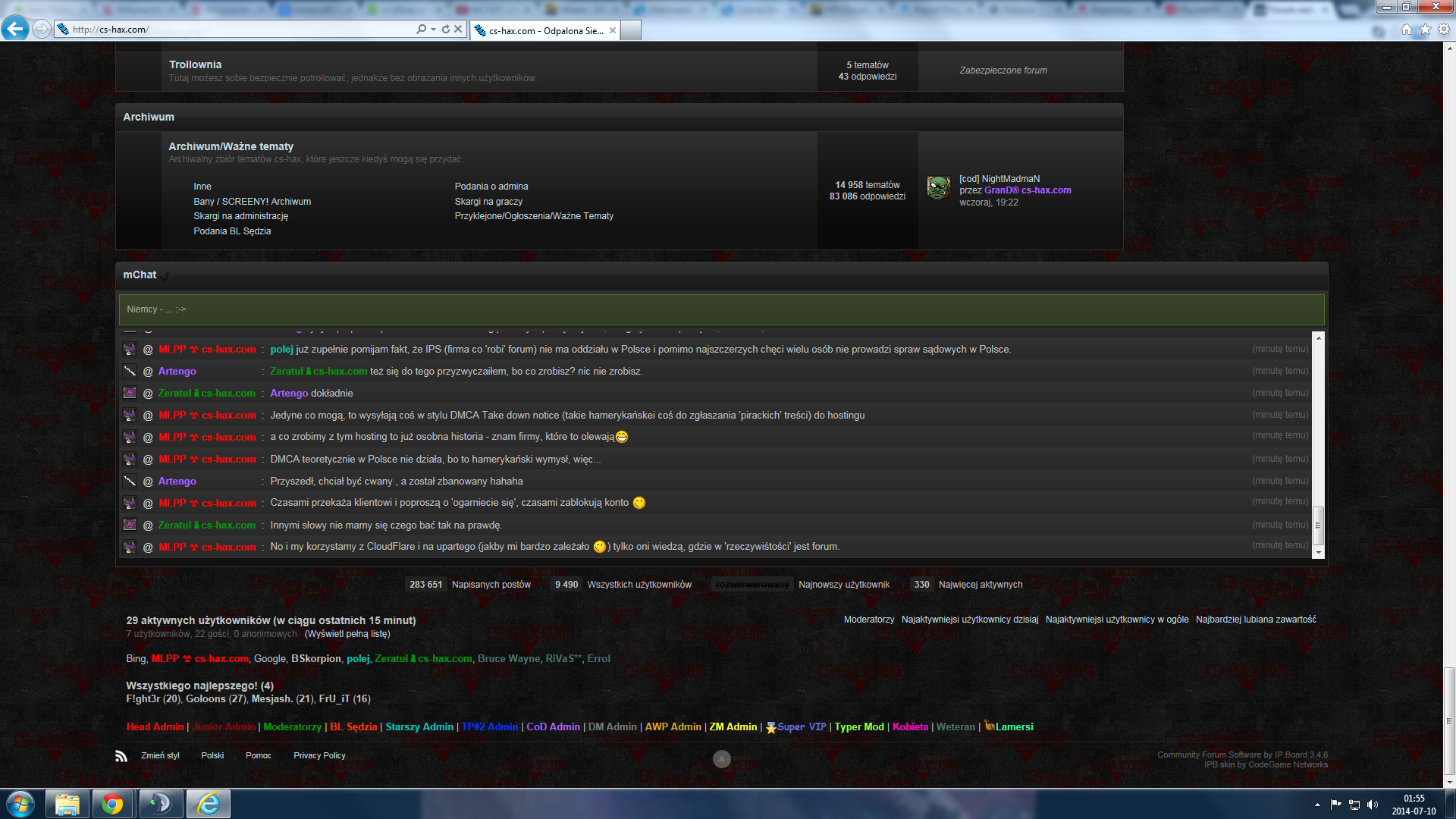
Task: Click the Wyświetl pełną listę link
Action: tap(347, 634)
